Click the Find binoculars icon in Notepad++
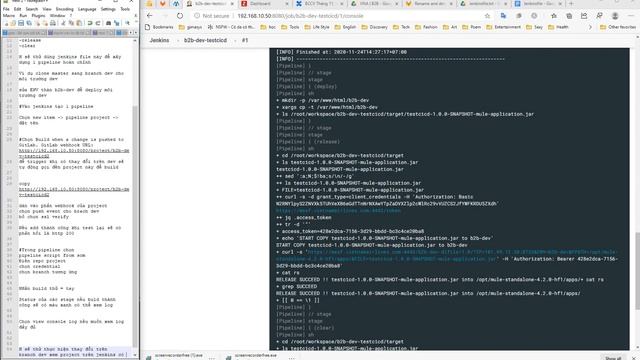 click(108, 23)
